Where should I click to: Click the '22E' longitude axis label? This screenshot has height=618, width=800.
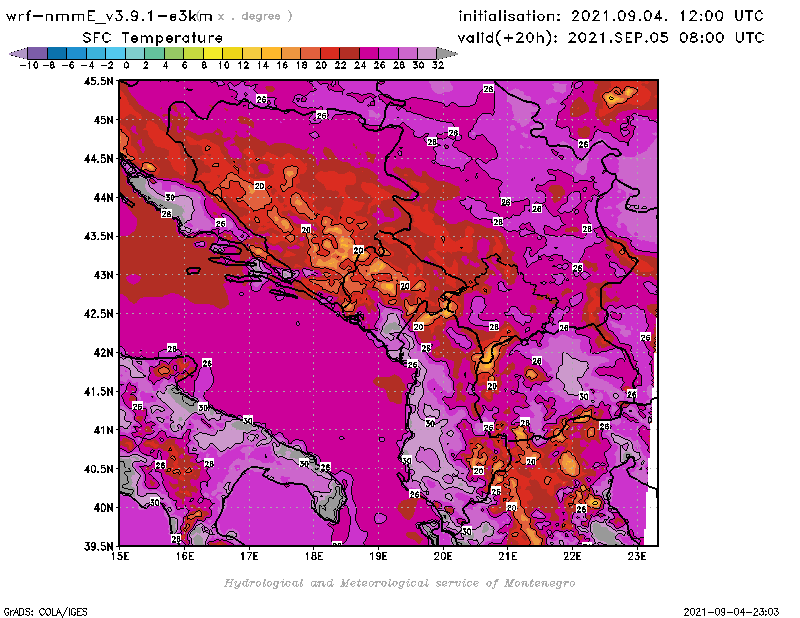click(572, 556)
